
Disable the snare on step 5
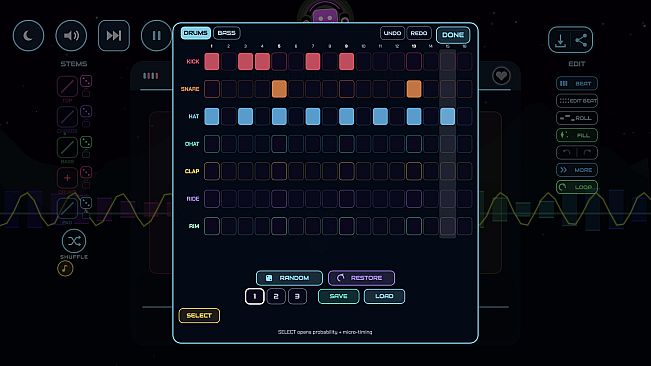coord(279,89)
